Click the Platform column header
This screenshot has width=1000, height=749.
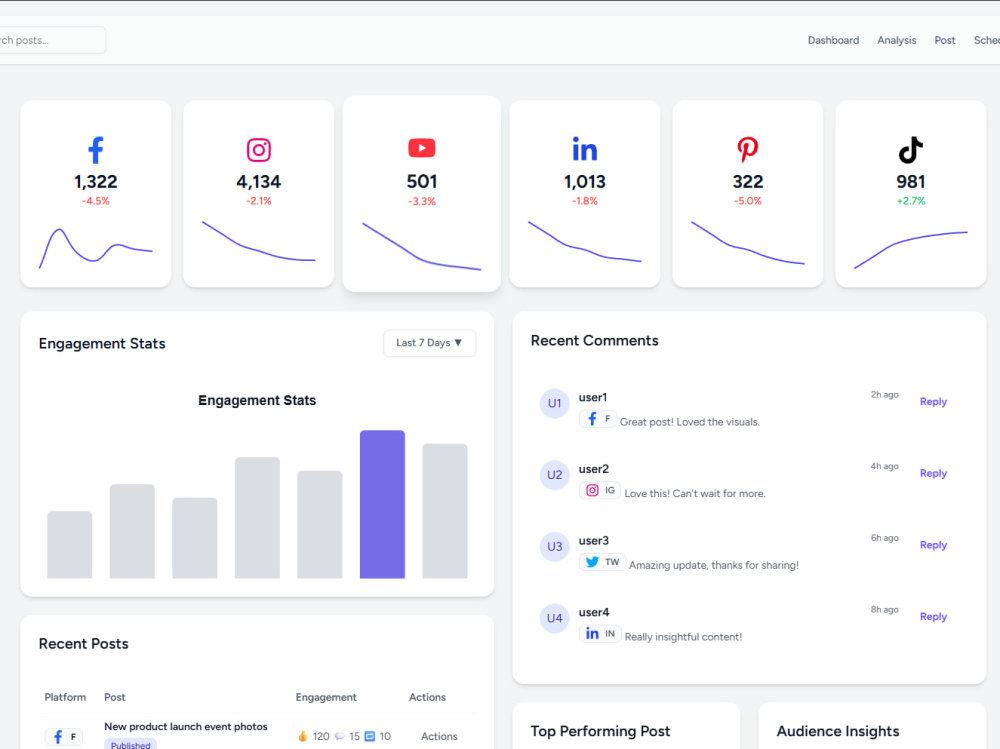[x=65, y=697]
